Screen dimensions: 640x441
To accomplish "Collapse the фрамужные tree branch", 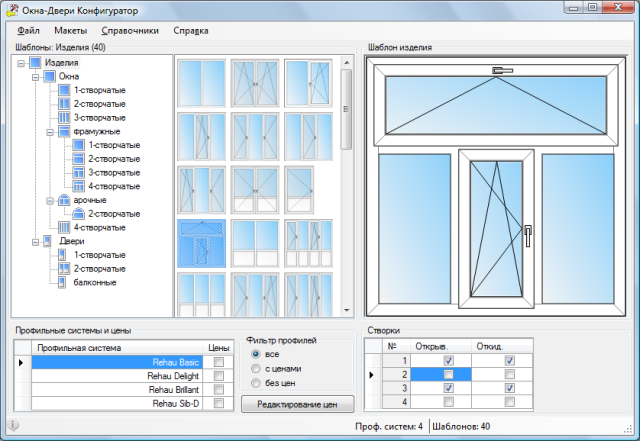I will click(x=51, y=131).
